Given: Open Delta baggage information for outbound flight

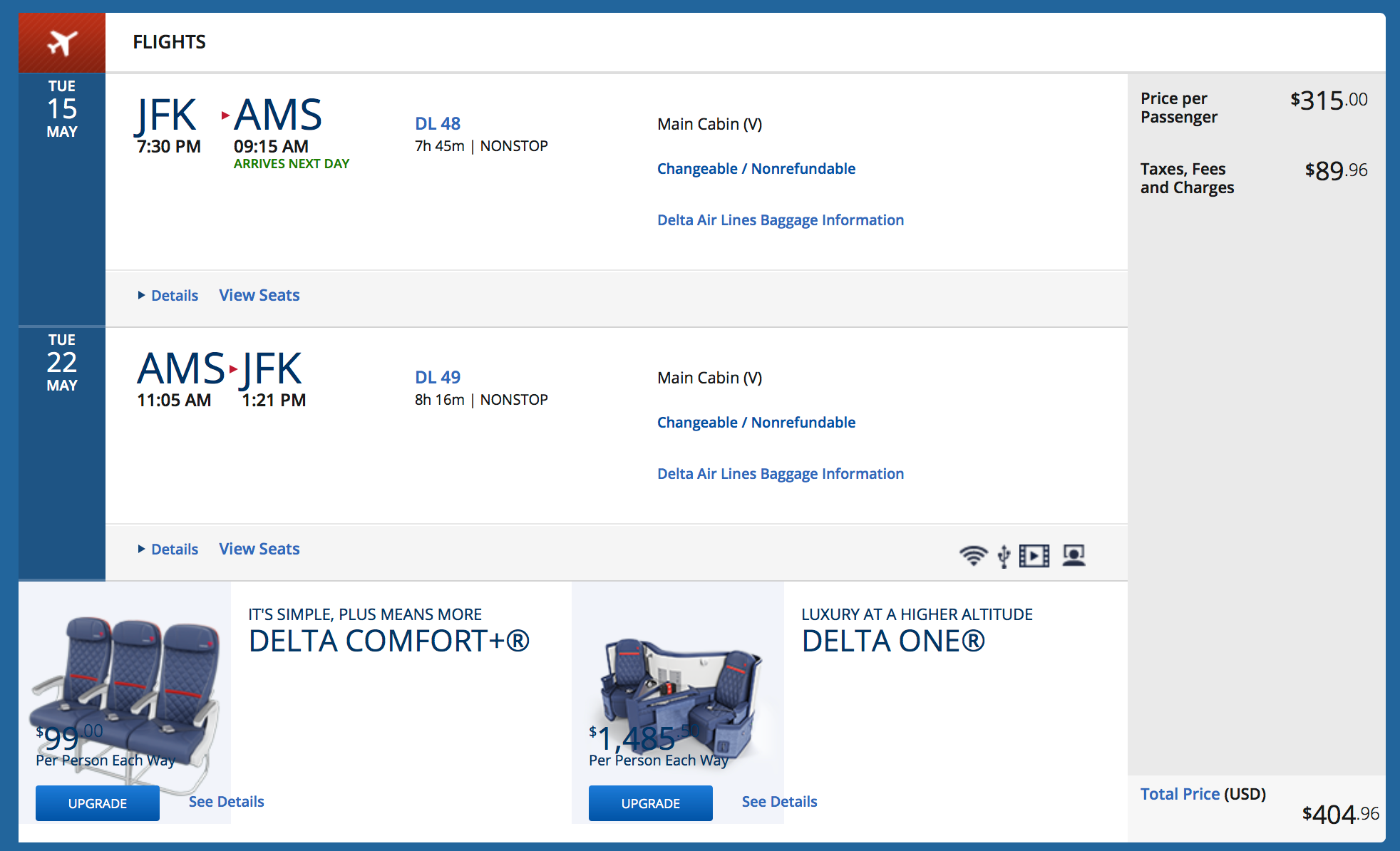Looking at the screenshot, I should [x=781, y=220].
